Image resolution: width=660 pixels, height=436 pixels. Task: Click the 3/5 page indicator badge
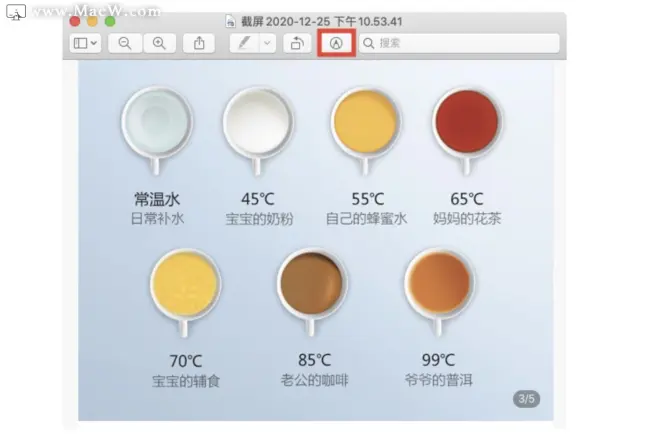pos(526,399)
